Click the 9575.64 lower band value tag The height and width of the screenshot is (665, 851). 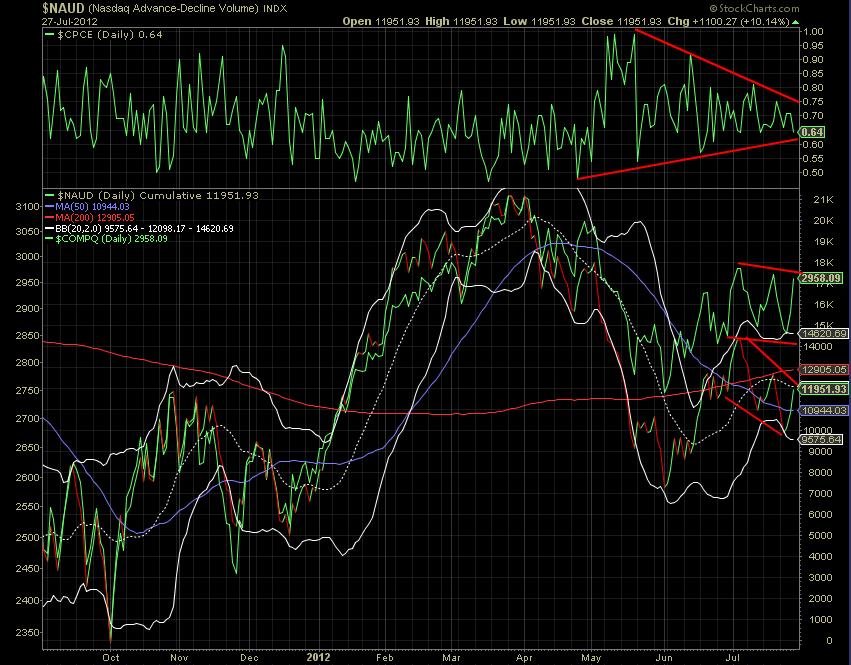[822, 439]
